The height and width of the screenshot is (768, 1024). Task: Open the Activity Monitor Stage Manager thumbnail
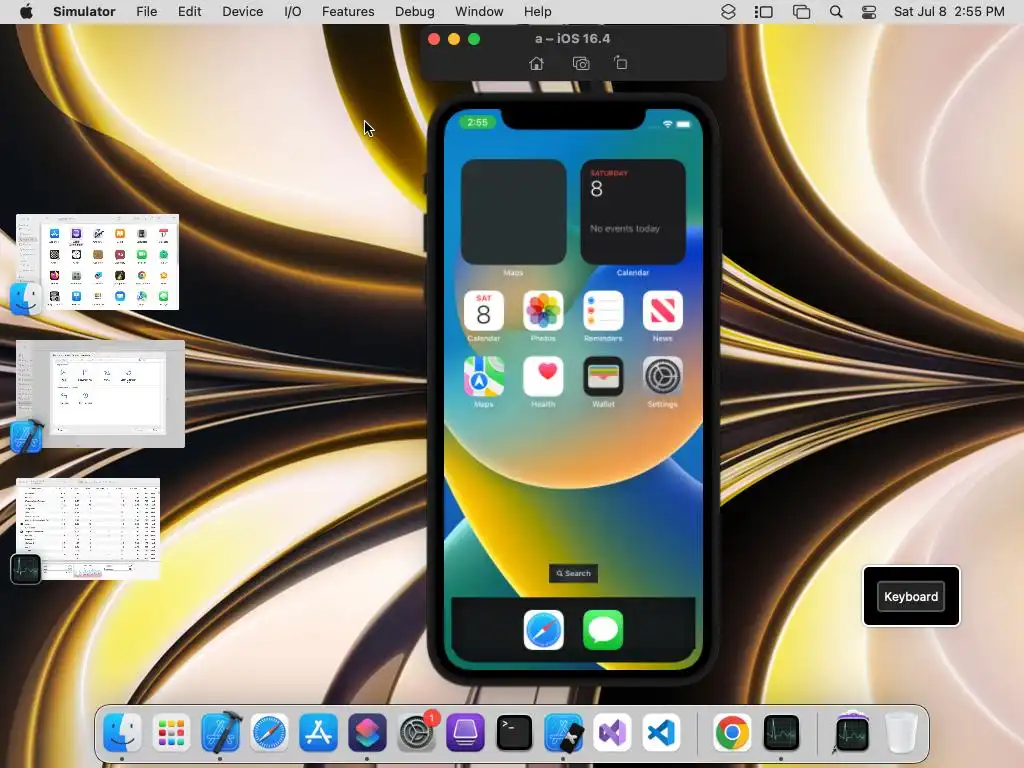[88, 529]
